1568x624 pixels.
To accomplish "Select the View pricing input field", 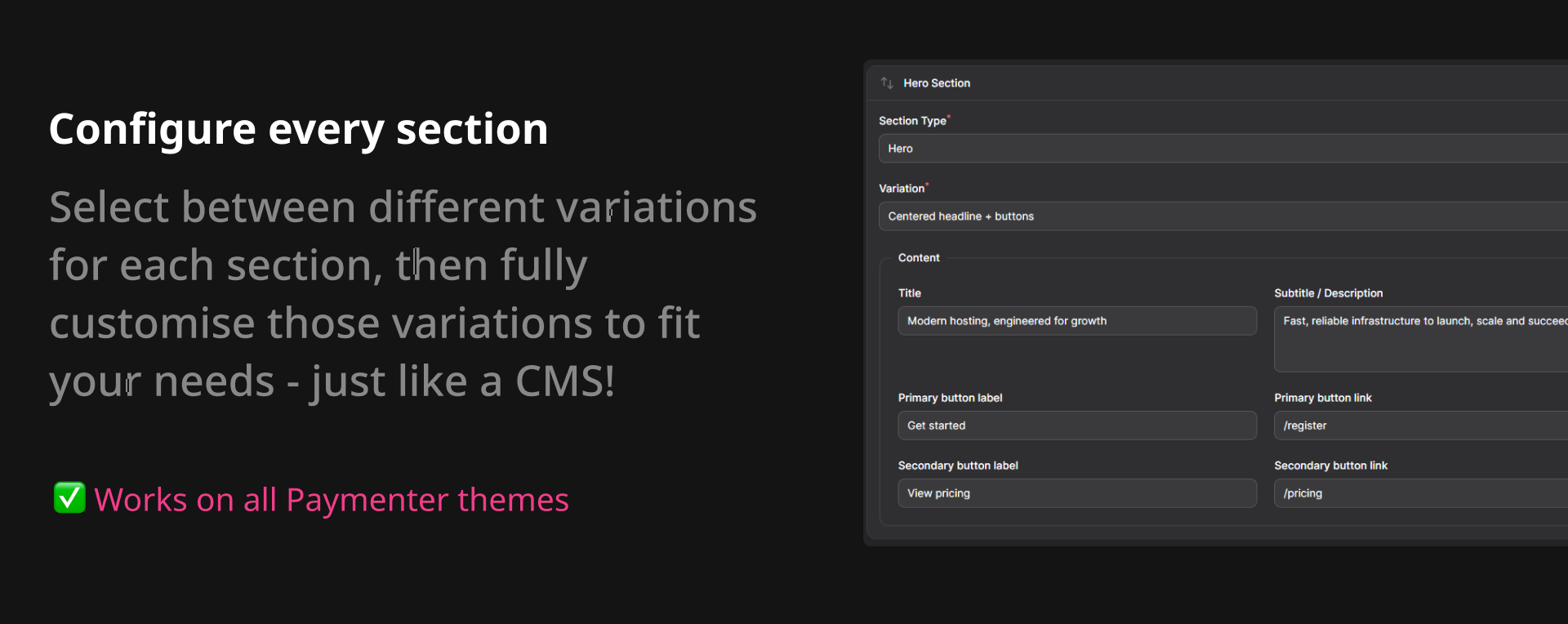I will [x=1076, y=493].
